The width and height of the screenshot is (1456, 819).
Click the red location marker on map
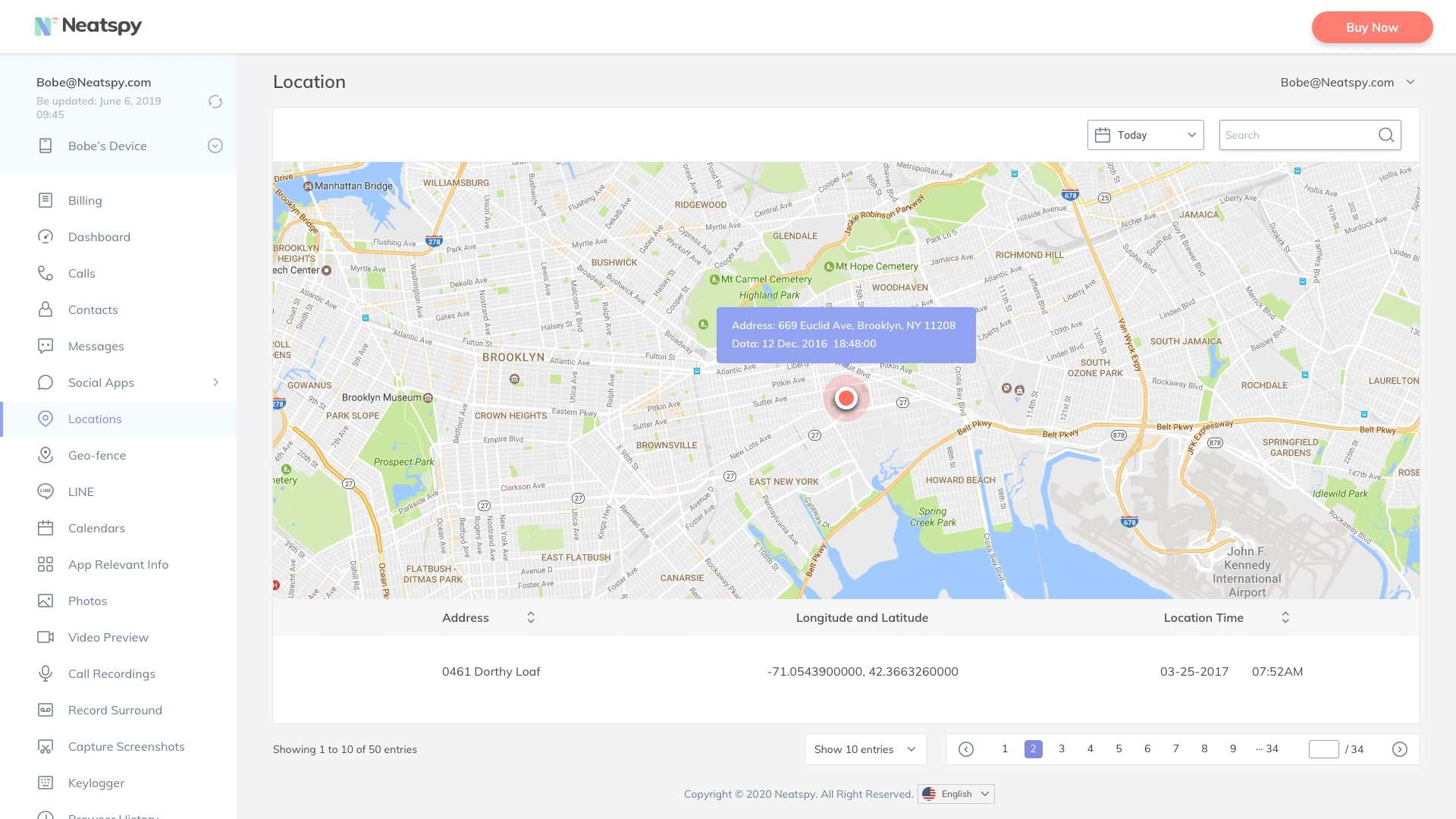pos(846,398)
